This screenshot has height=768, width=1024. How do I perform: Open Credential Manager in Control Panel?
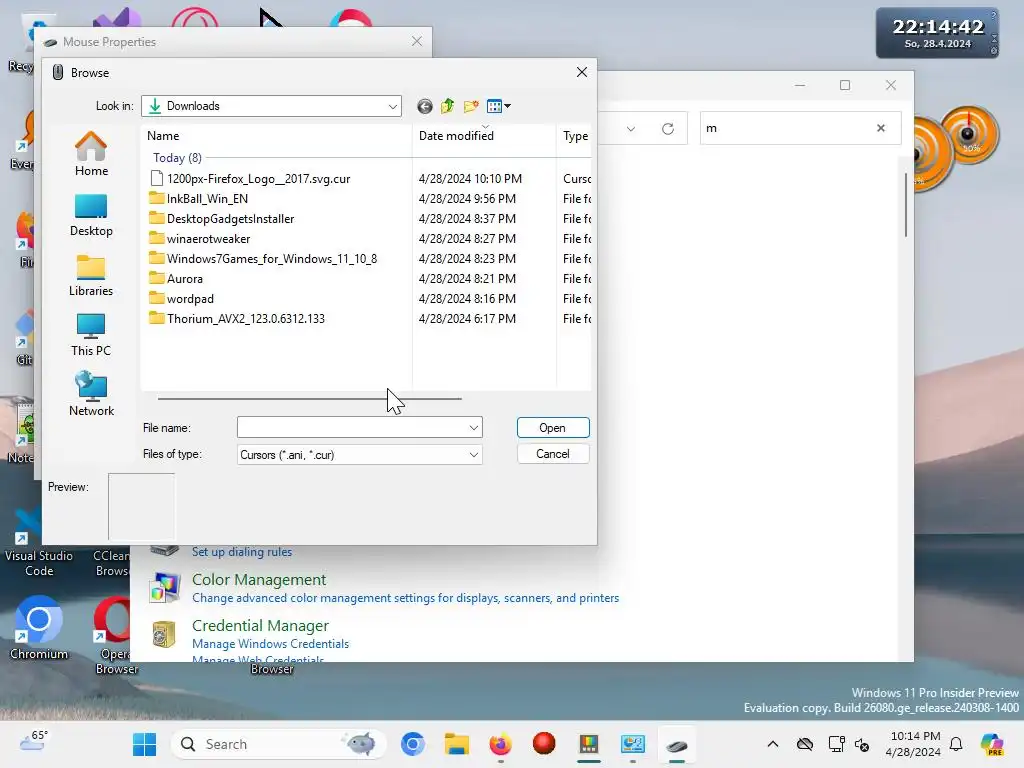point(260,626)
